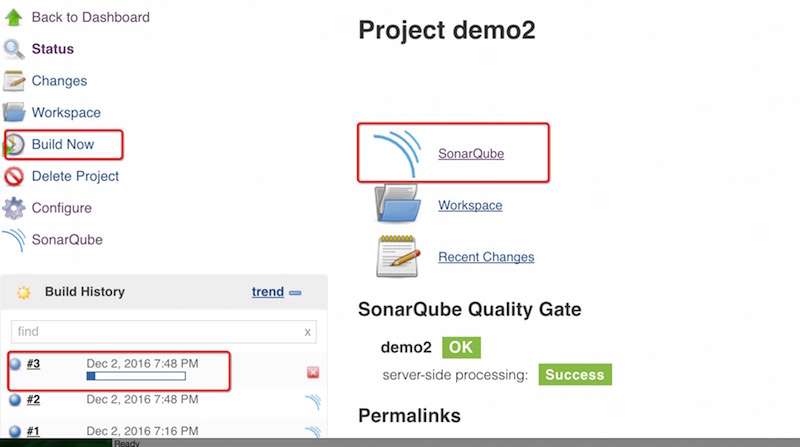The height and width of the screenshot is (447, 800).
Task: Select Delete Project
Action: pyautogui.click(x=76, y=176)
